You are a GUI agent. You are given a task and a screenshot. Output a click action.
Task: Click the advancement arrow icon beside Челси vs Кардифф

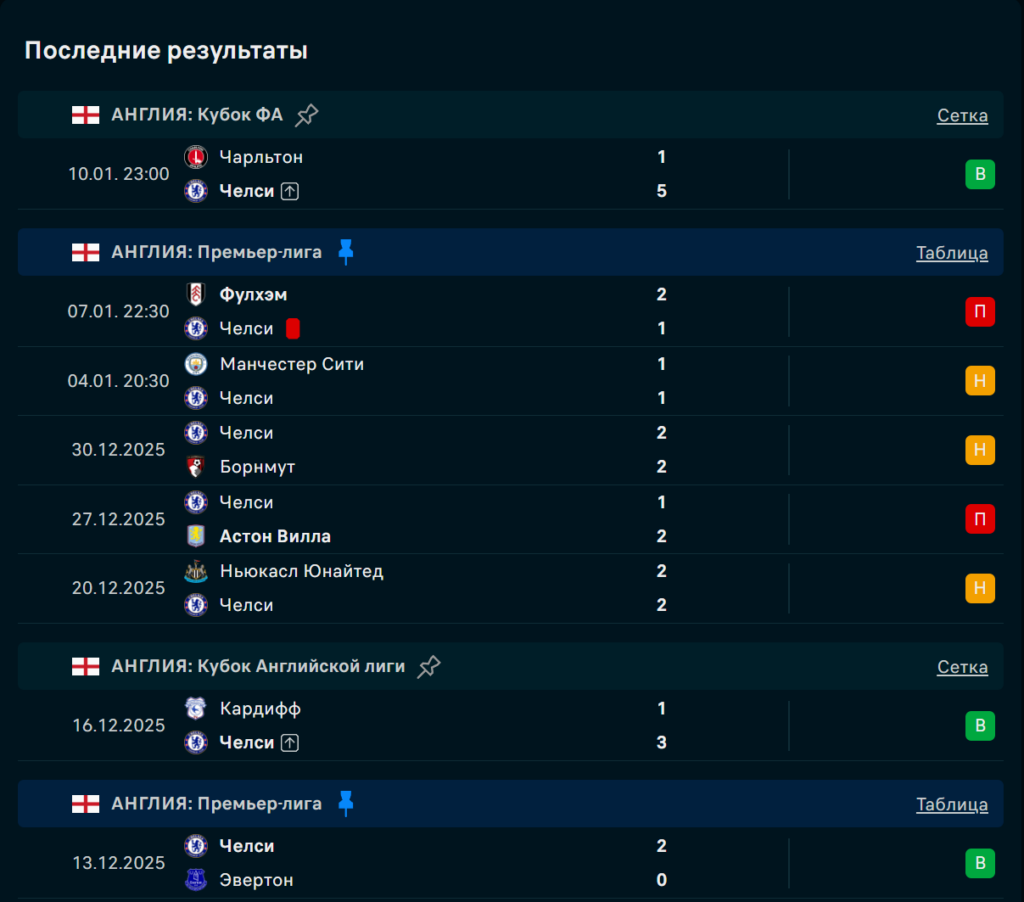[290, 743]
